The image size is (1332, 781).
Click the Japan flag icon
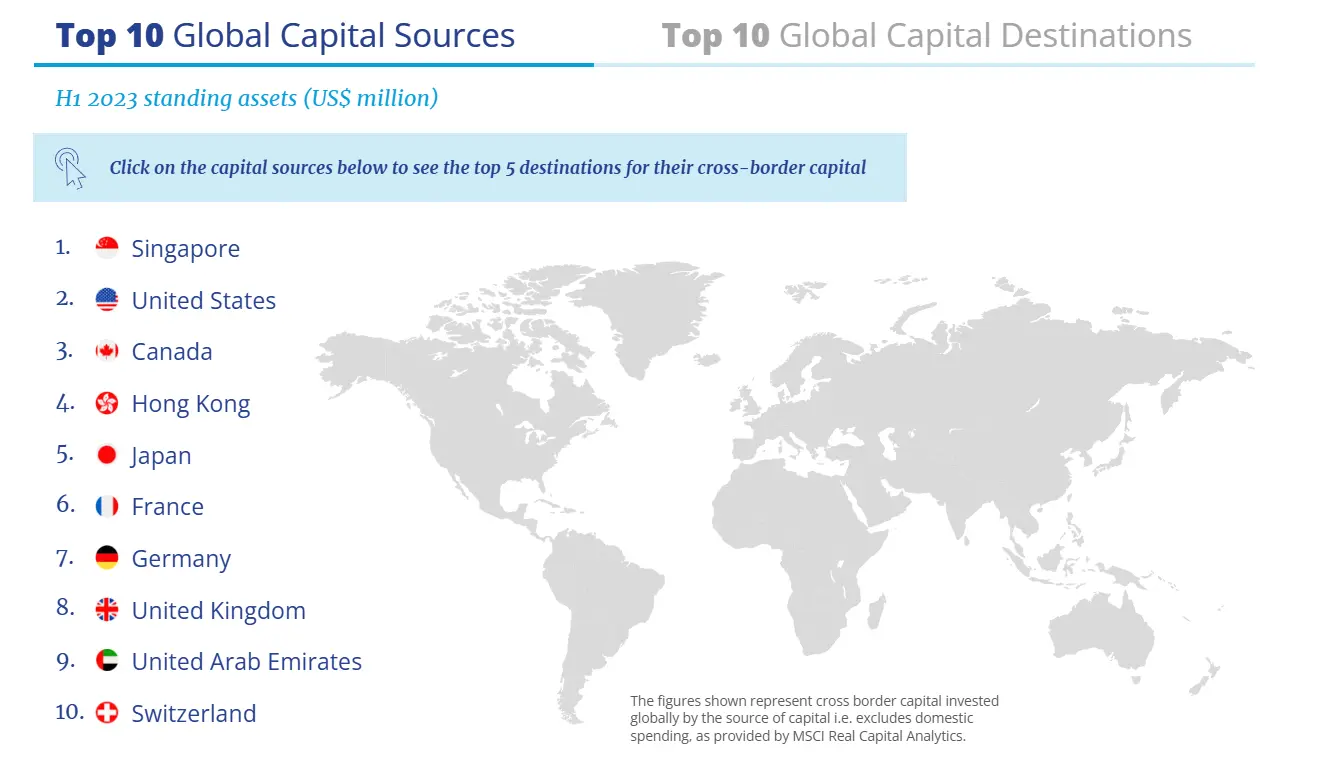point(107,455)
